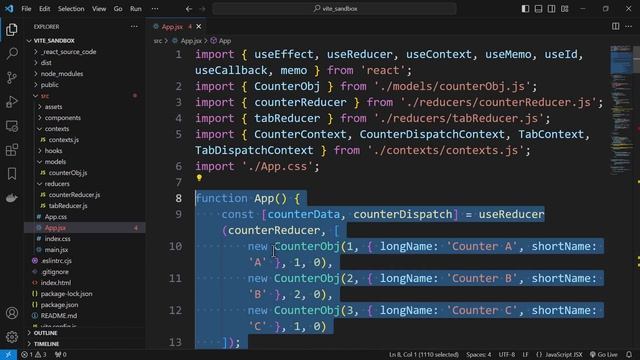Screen dimensions: 640x360
Task: Open package.json file in explorer
Action: tap(85, 305)
